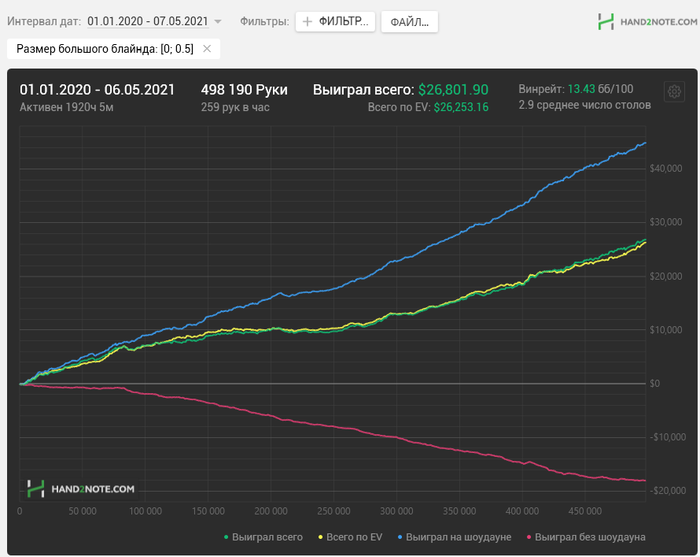Click the end of green total winnings line
This screenshot has height=557, width=700.
(645, 240)
